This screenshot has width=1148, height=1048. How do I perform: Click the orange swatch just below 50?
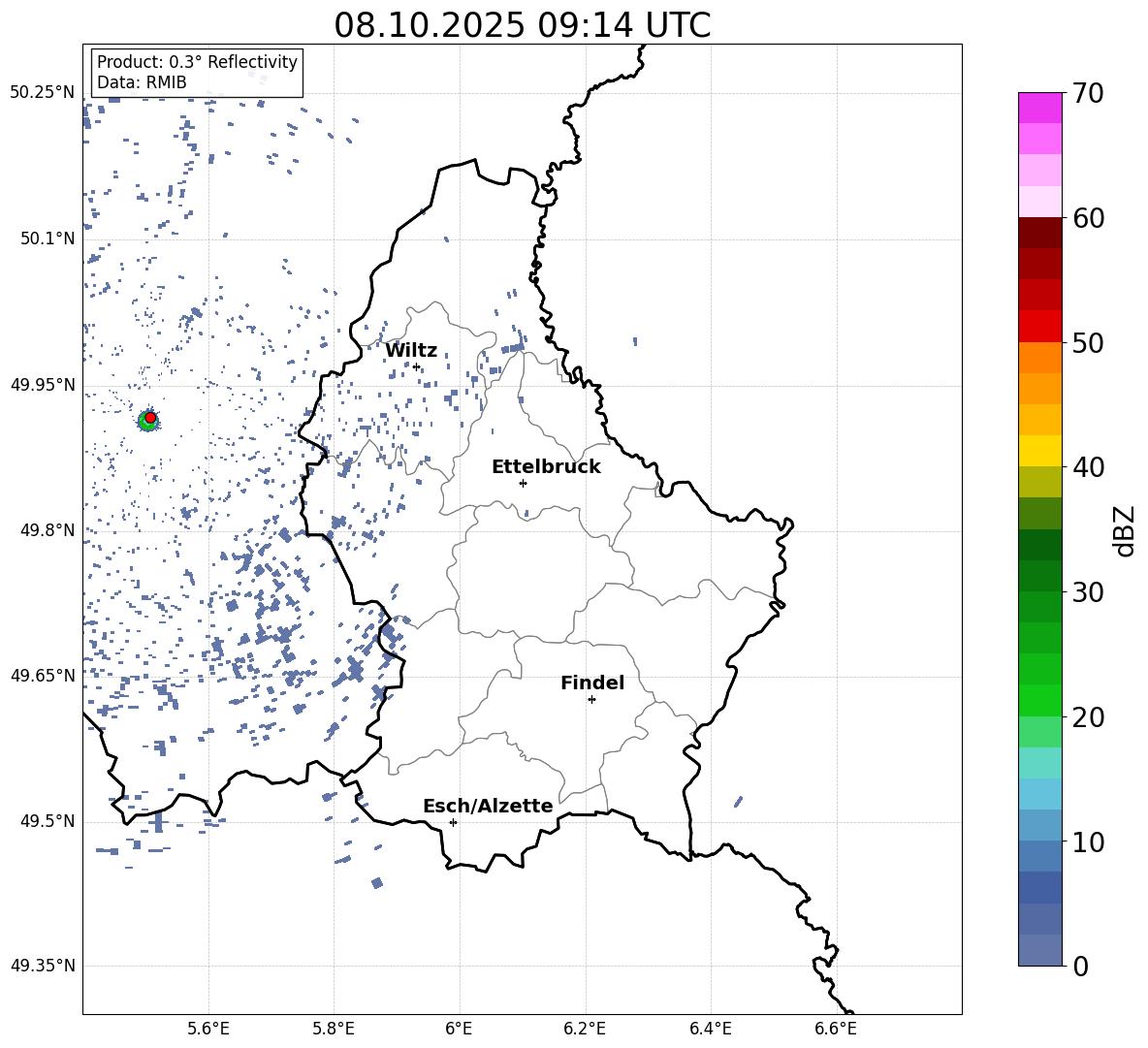pyautogui.click(x=1040, y=358)
